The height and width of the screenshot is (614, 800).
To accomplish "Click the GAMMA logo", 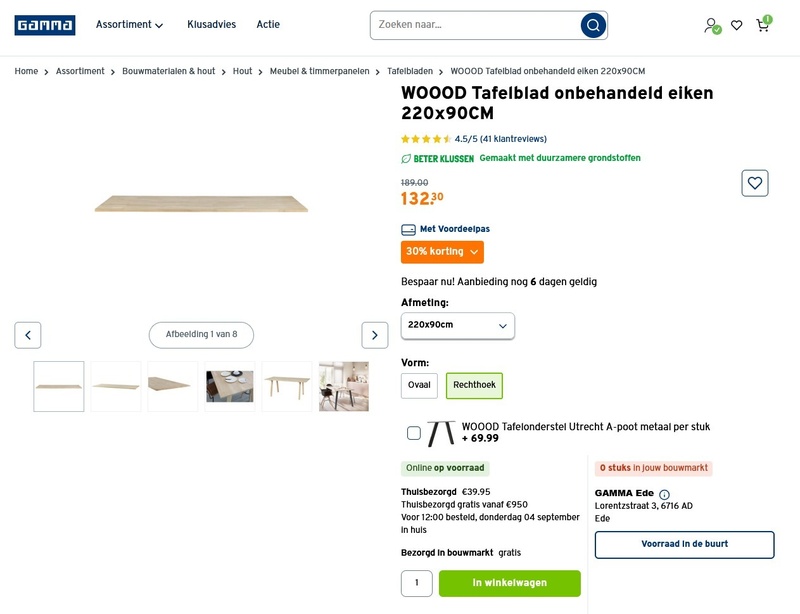I will [x=44, y=25].
